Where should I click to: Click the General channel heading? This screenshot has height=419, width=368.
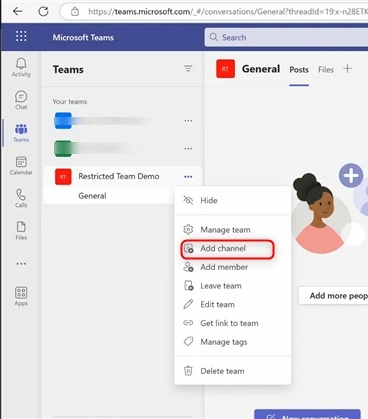click(261, 69)
